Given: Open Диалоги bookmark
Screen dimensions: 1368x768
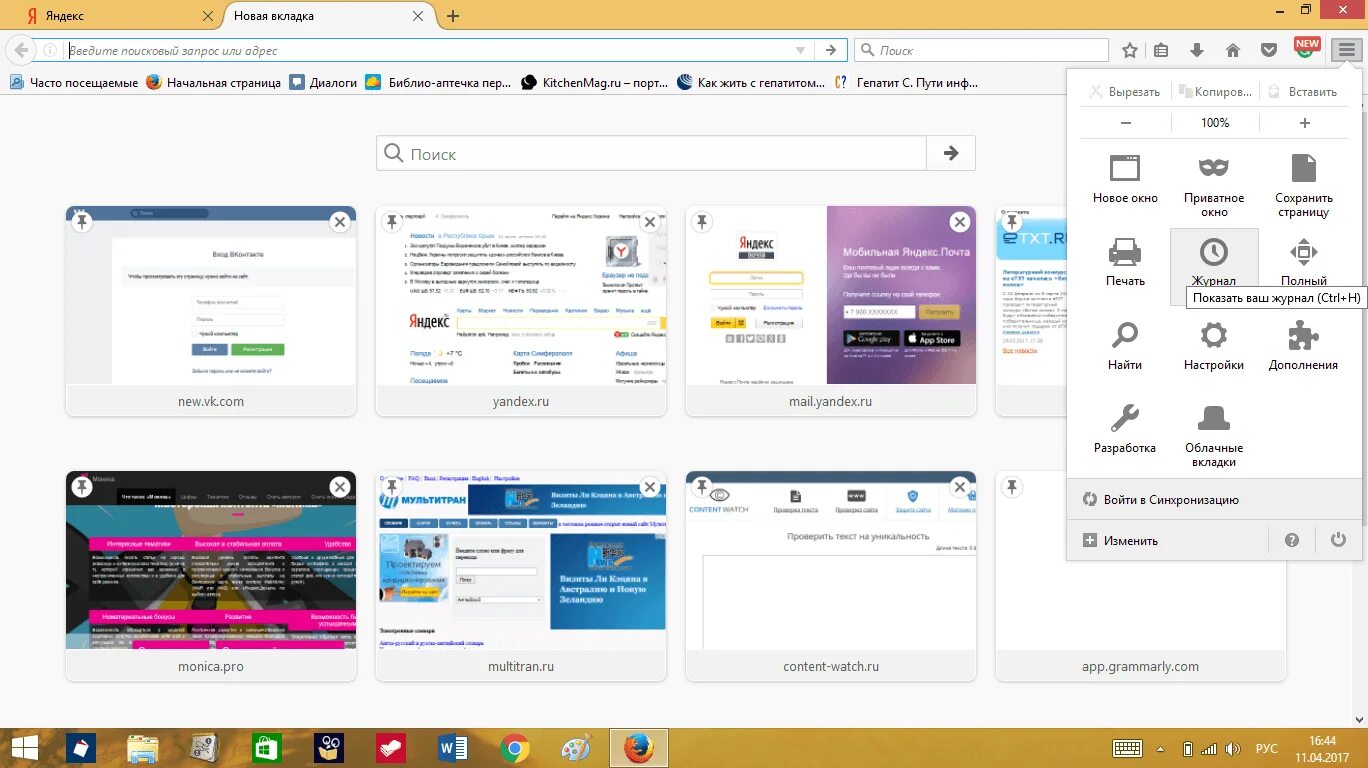Looking at the screenshot, I should 323,83.
